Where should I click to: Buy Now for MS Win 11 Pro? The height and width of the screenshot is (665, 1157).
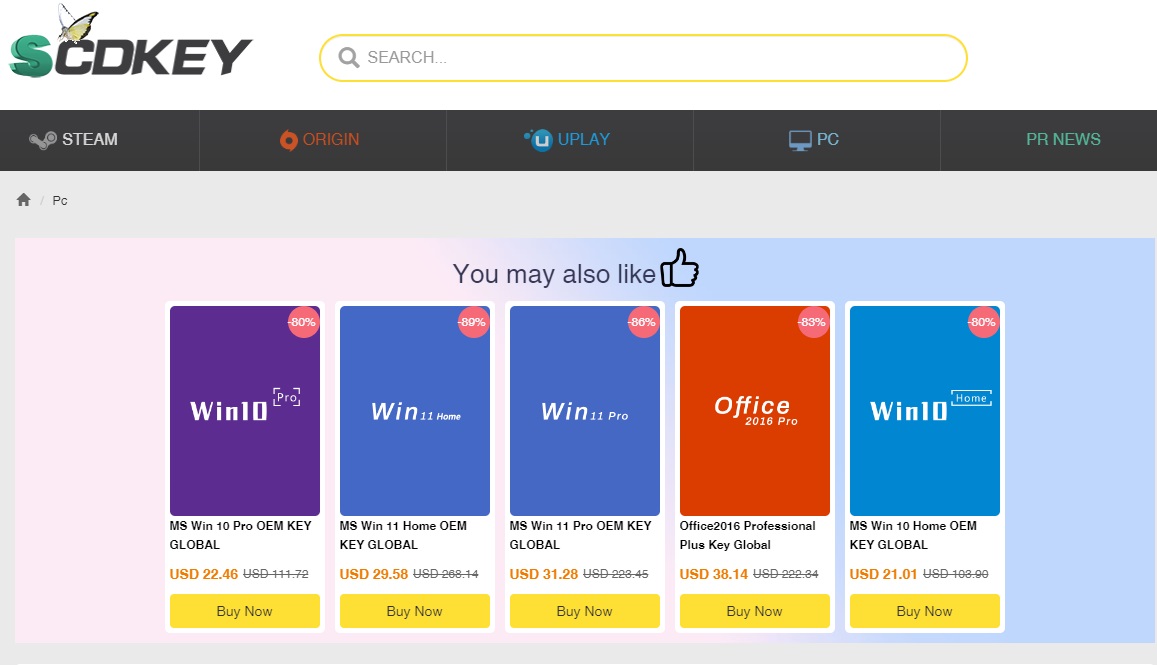click(x=584, y=611)
